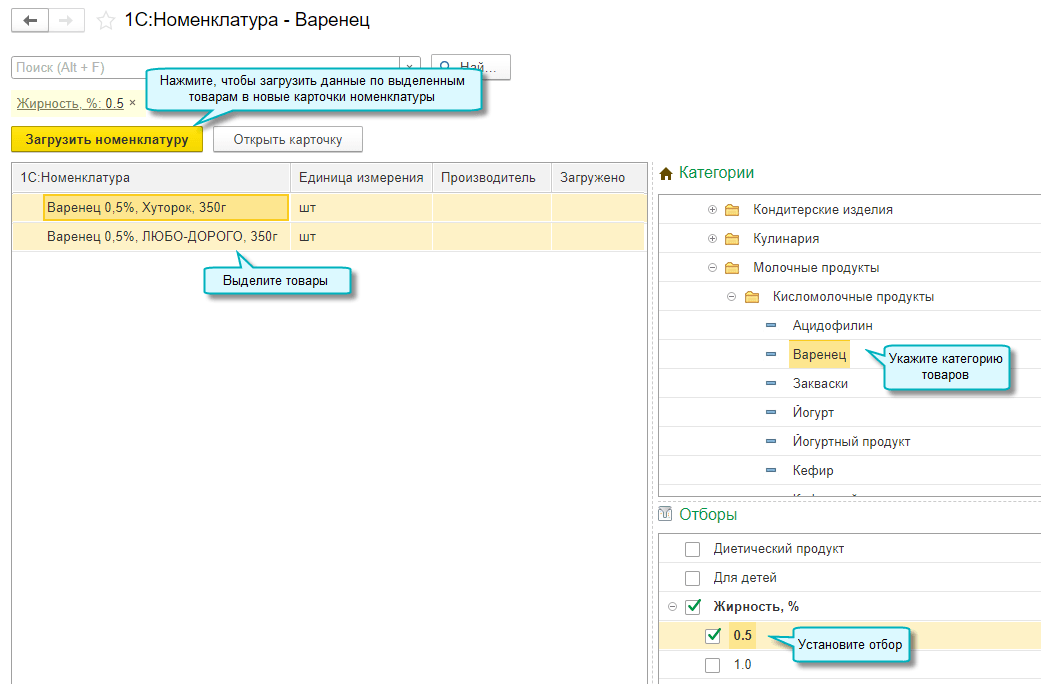Select the Йогурт category
1041x684 pixels.
[813, 413]
